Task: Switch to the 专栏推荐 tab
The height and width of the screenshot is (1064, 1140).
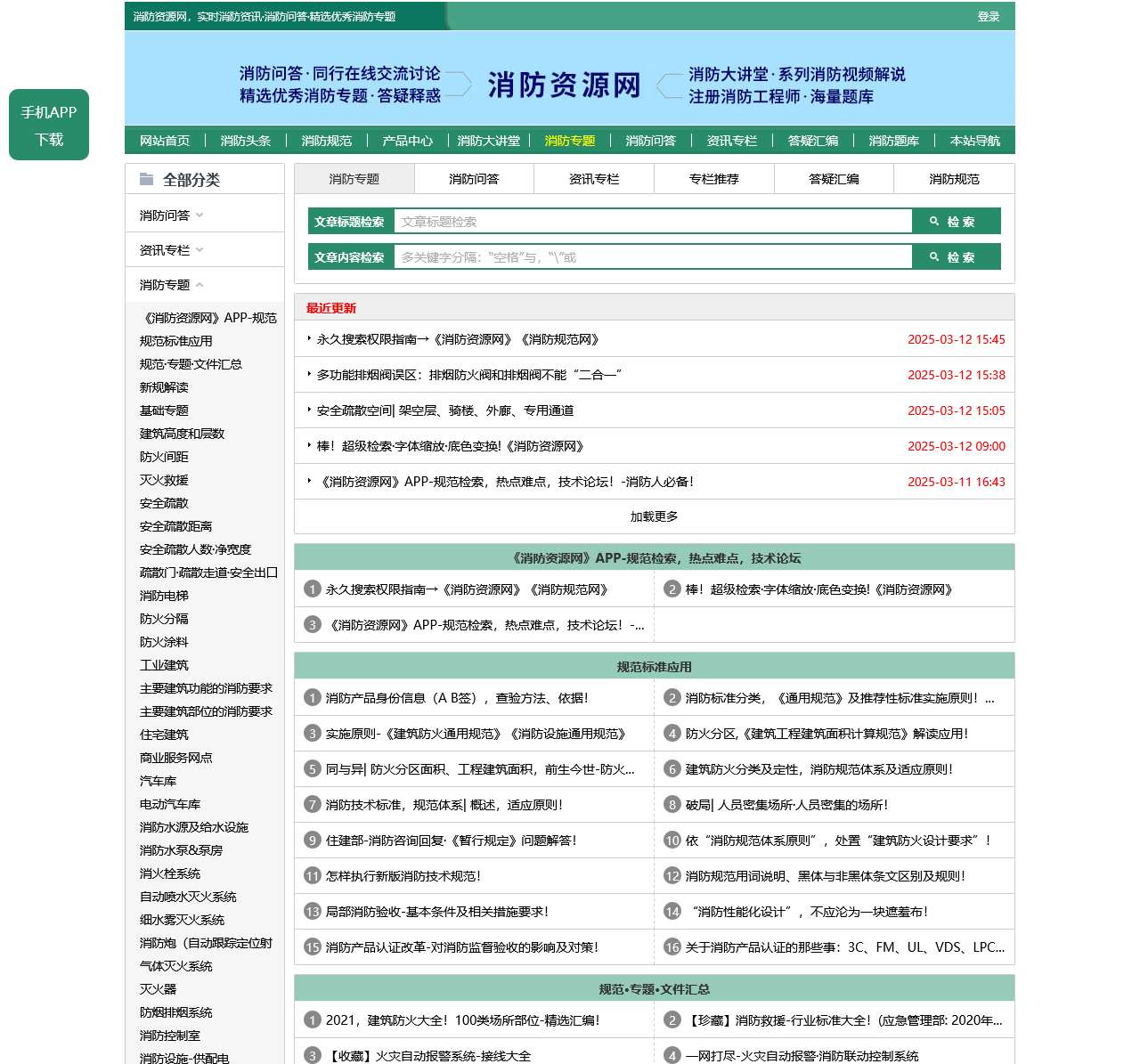Action: pos(714,179)
